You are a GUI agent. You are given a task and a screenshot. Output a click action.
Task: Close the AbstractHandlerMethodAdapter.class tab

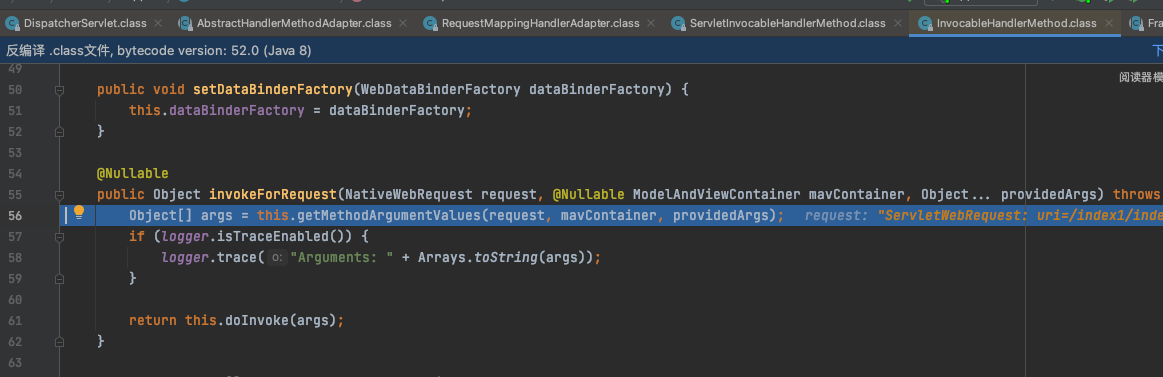[x=403, y=23]
